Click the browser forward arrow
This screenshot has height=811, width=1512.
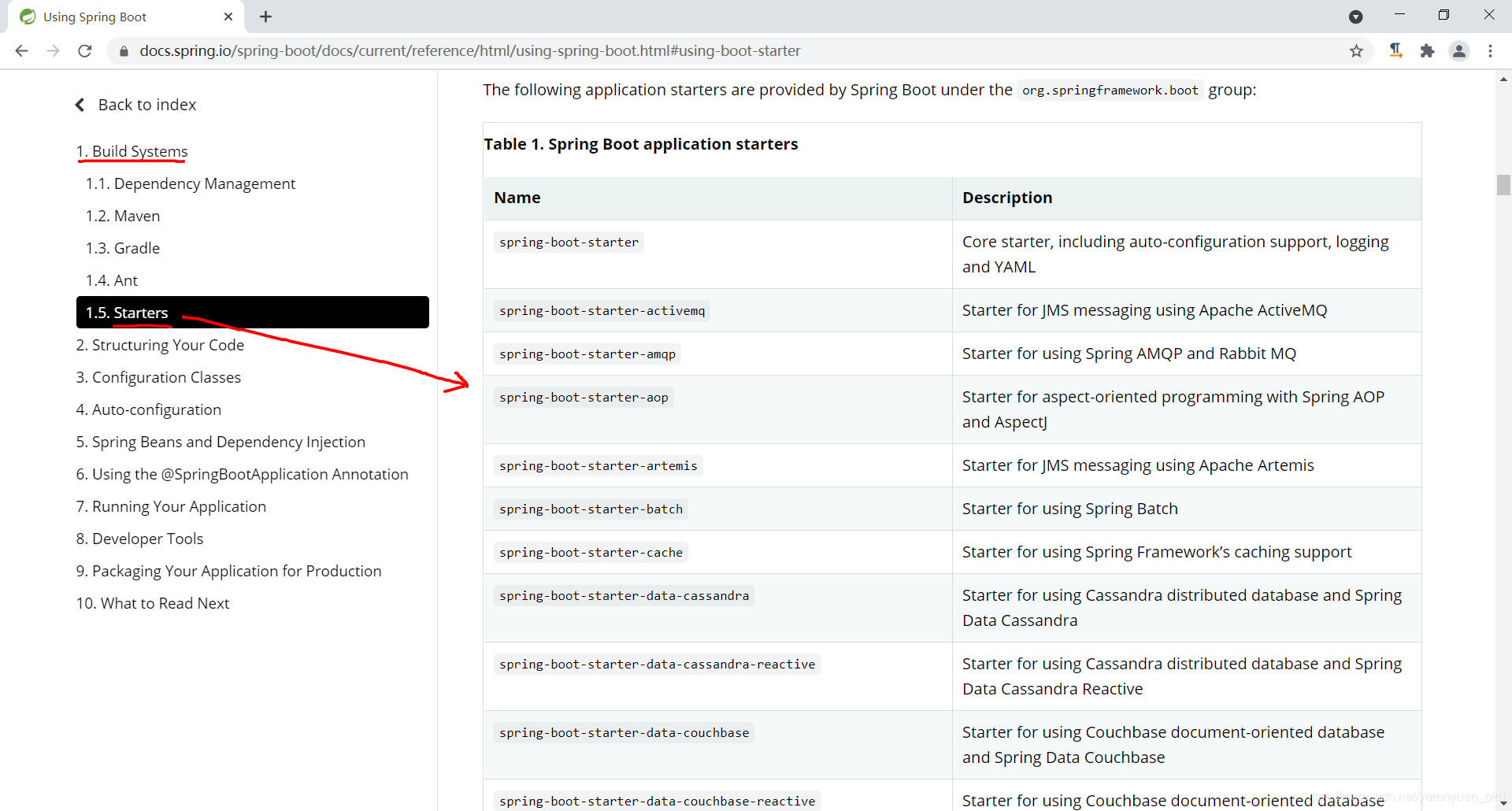tap(54, 51)
